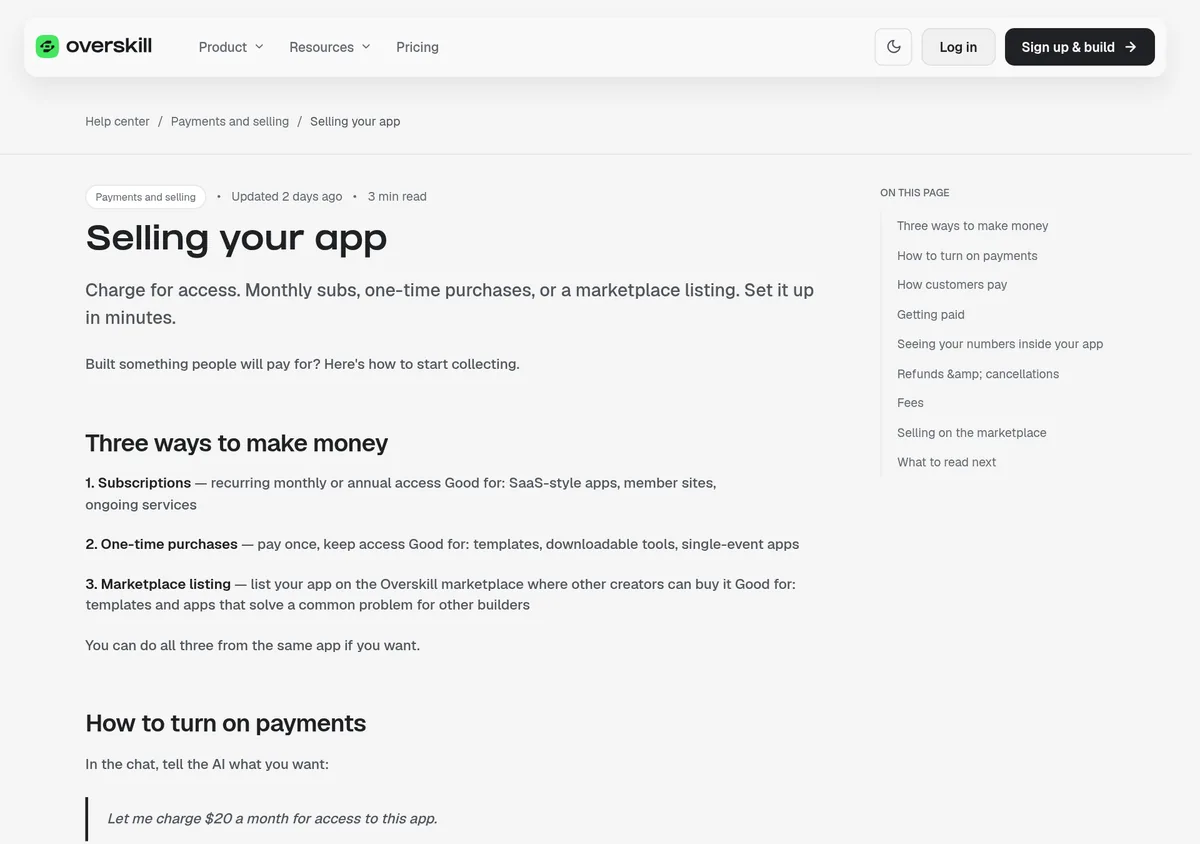Go to Payments and selling breadcrumb
The height and width of the screenshot is (844, 1200).
click(x=230, y=121)
